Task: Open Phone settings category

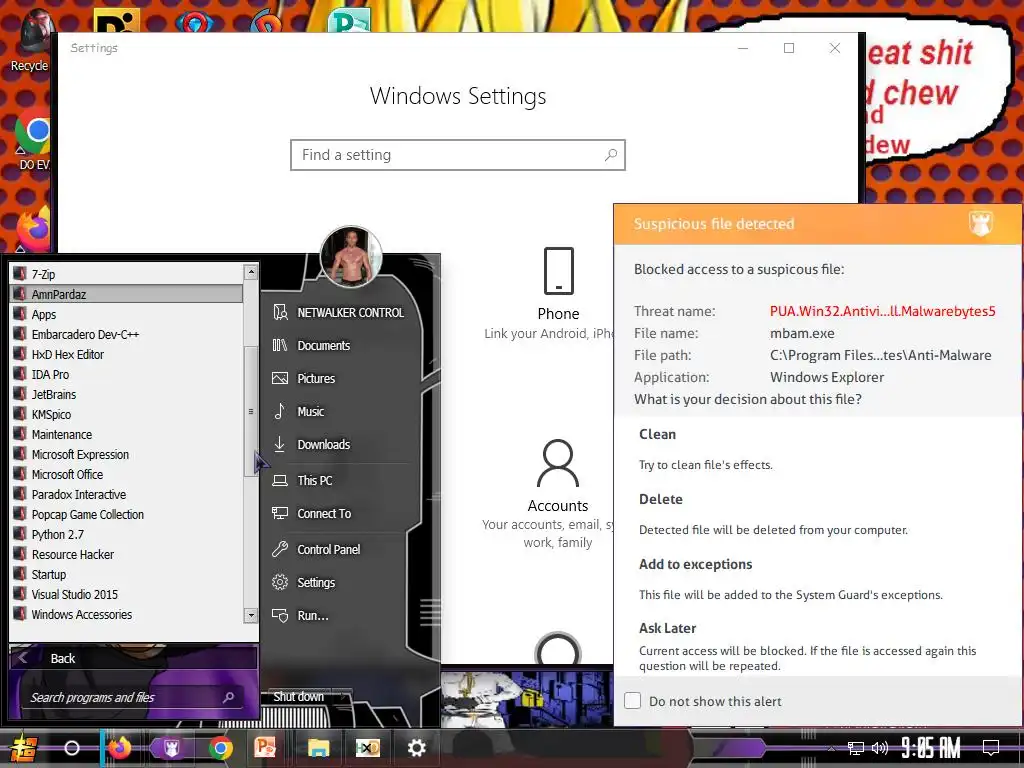Action: (x=558, y=294)
